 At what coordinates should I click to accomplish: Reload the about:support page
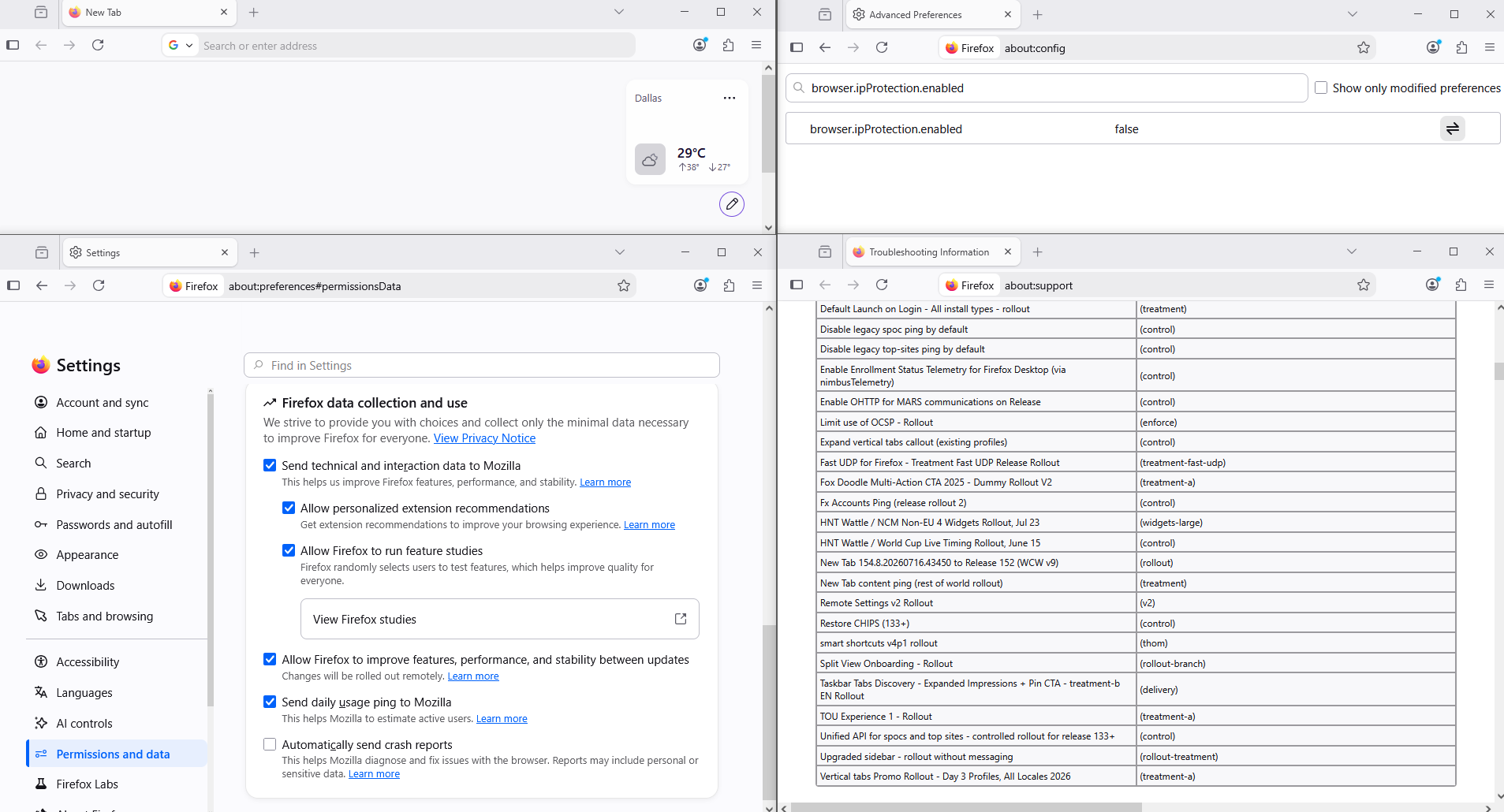coord(882,285)
